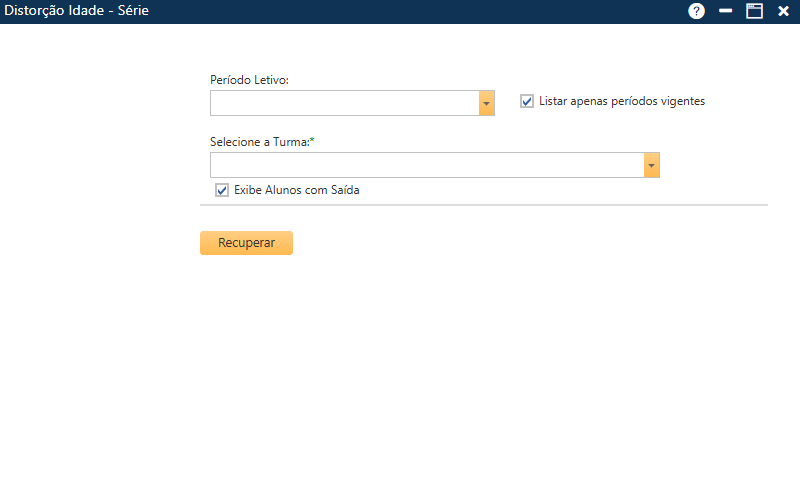Focus the Selecione a Turma combo field
Screen dimensions: 800x498
click(x=426, y=165)
